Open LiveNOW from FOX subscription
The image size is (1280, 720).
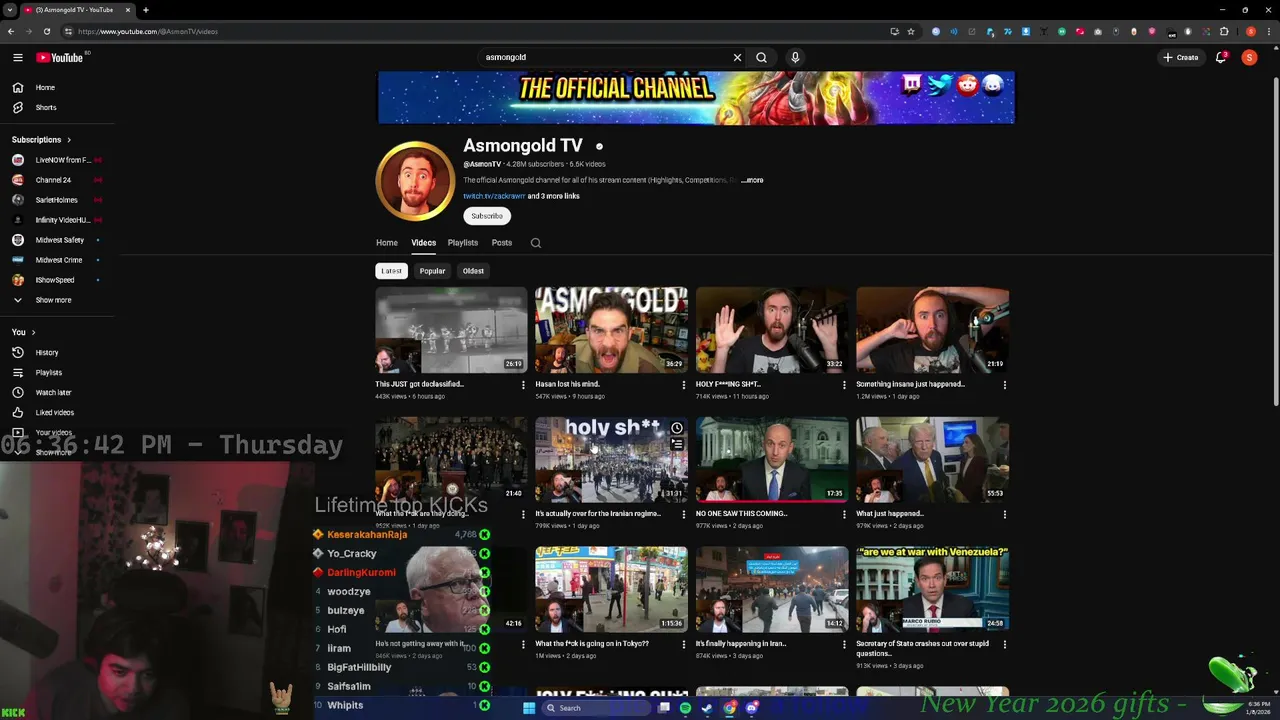(x=57, y=160)
